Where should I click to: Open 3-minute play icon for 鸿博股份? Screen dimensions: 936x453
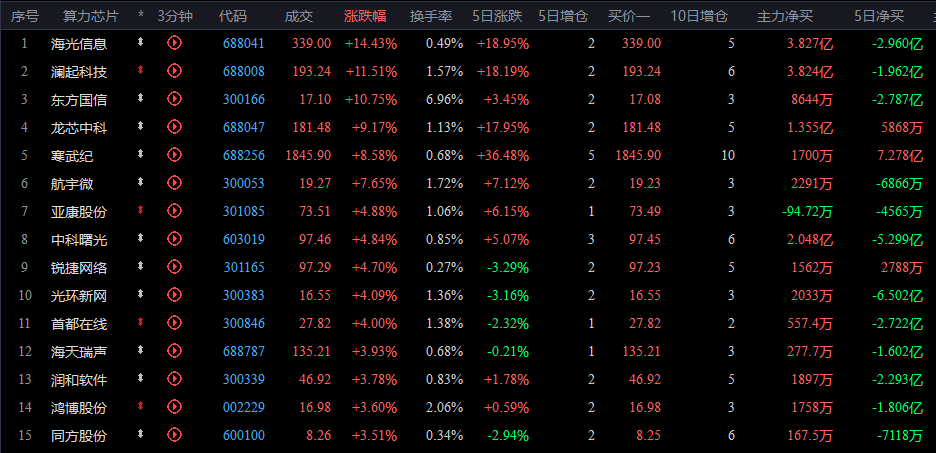click(x=174, y=407)
